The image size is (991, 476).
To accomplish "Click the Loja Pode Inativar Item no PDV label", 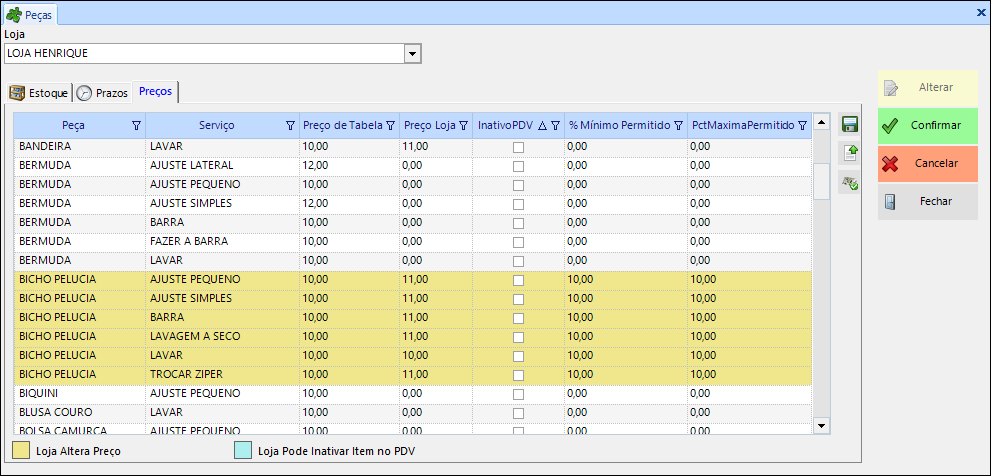I will tap(336, 451).
